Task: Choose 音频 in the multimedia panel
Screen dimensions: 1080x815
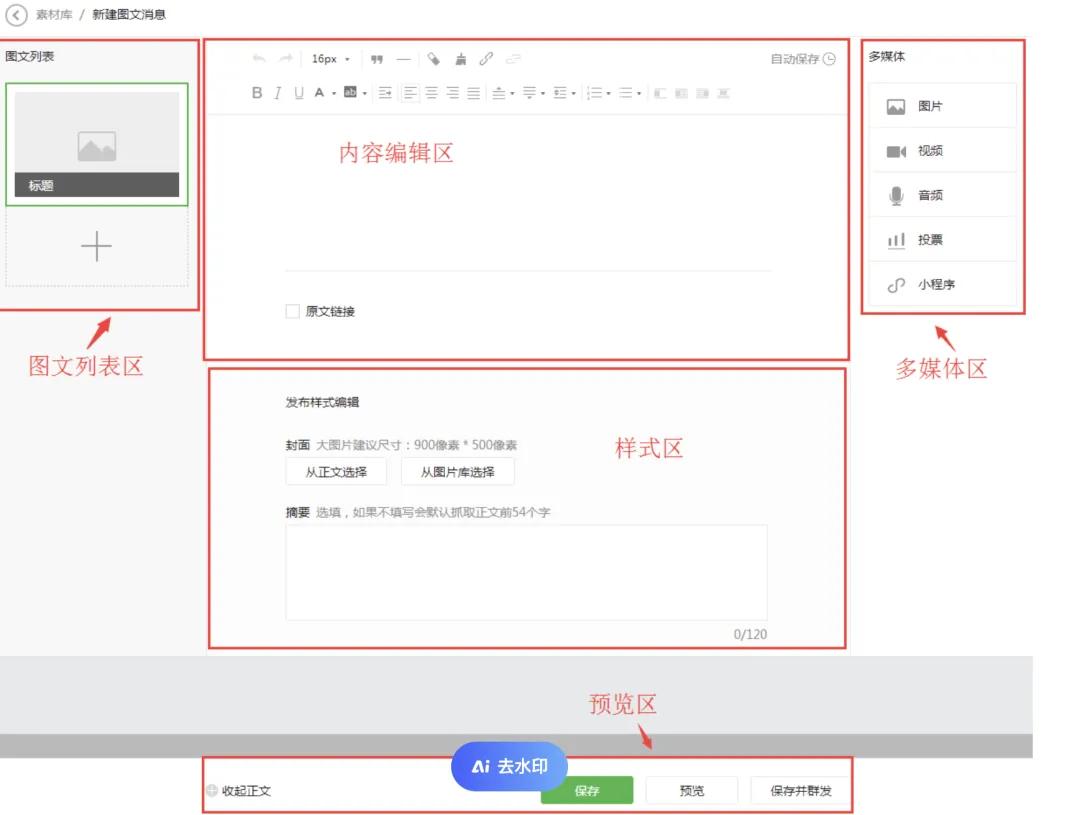Action: pos(942,196)
